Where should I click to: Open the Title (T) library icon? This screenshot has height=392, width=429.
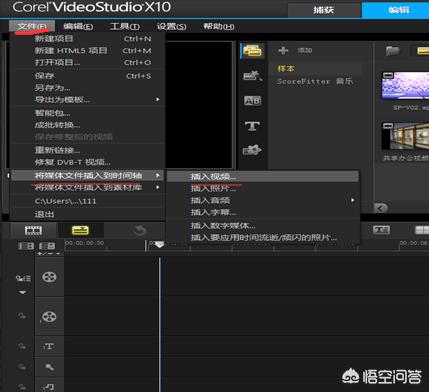pos(252,126)
